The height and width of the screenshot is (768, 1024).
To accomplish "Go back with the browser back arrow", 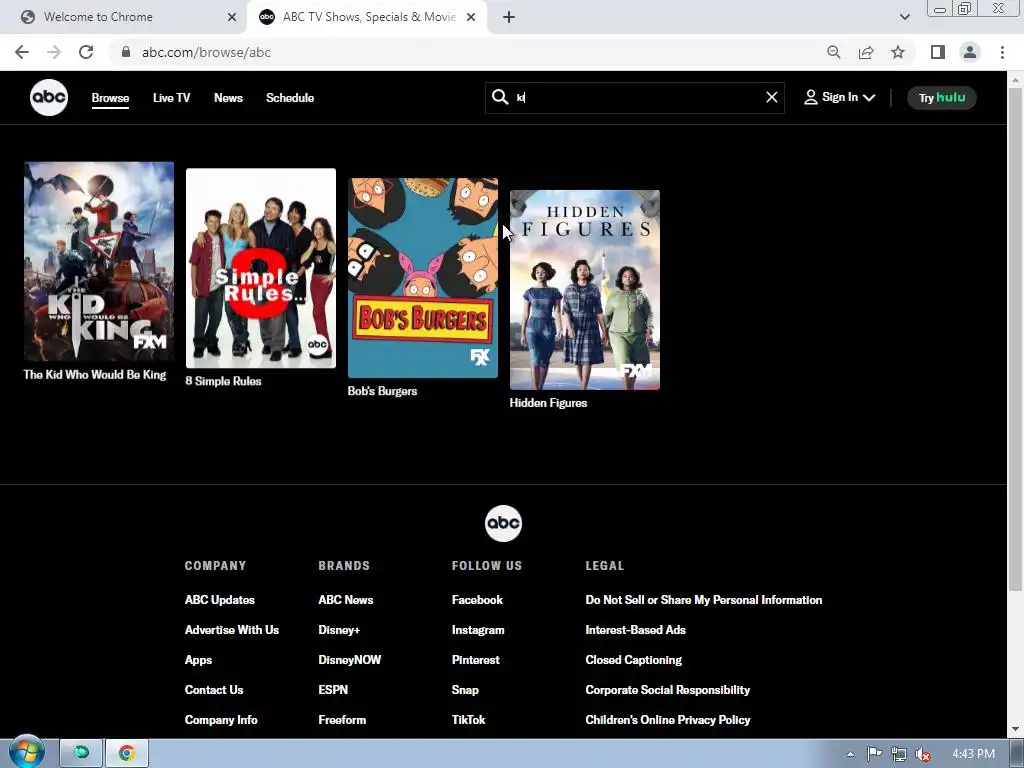I will [22, 52].
